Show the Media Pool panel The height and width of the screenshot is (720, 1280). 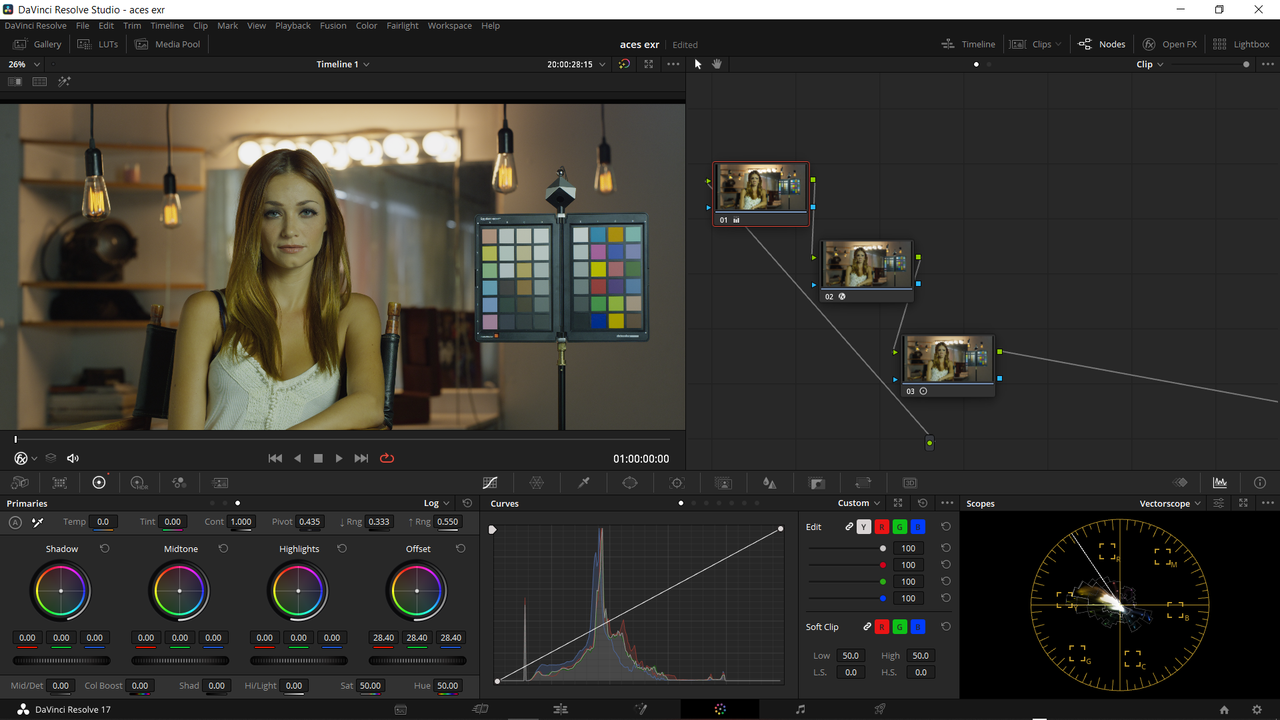168,44
